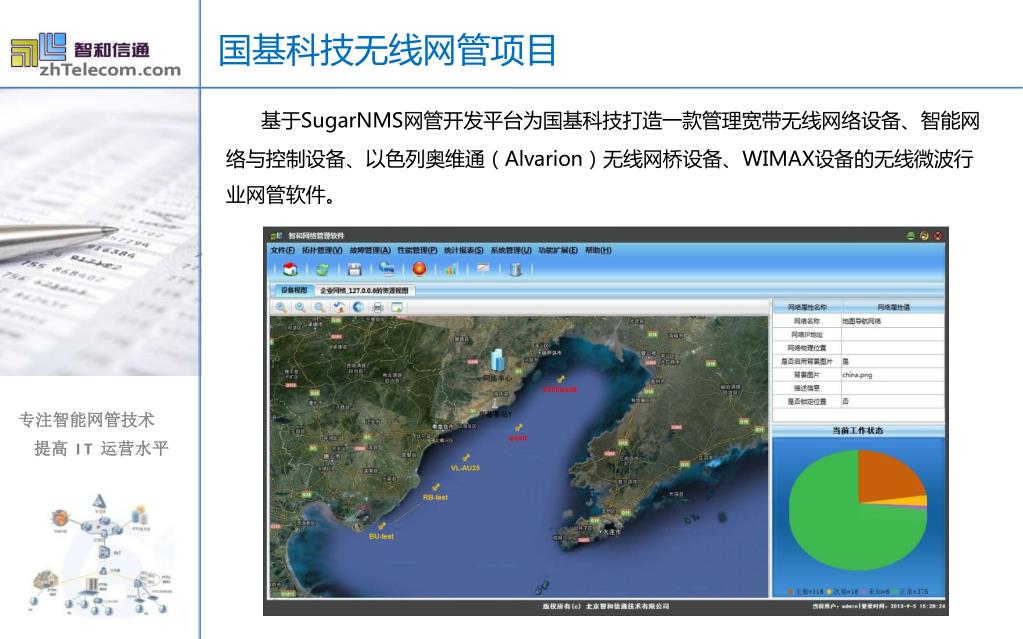
Task: Open the 功能扩展(E) menu
Action: click(558, 250)
